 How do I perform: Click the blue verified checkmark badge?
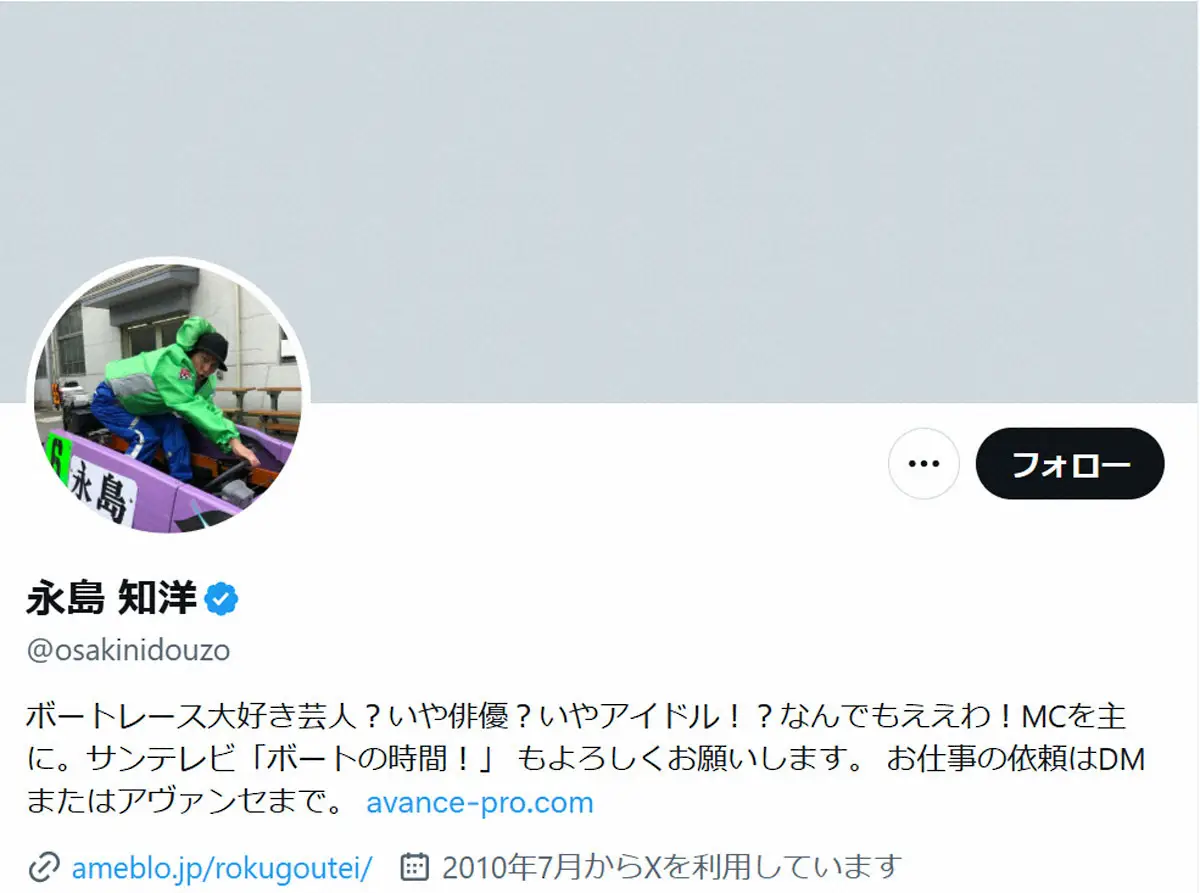221,600
